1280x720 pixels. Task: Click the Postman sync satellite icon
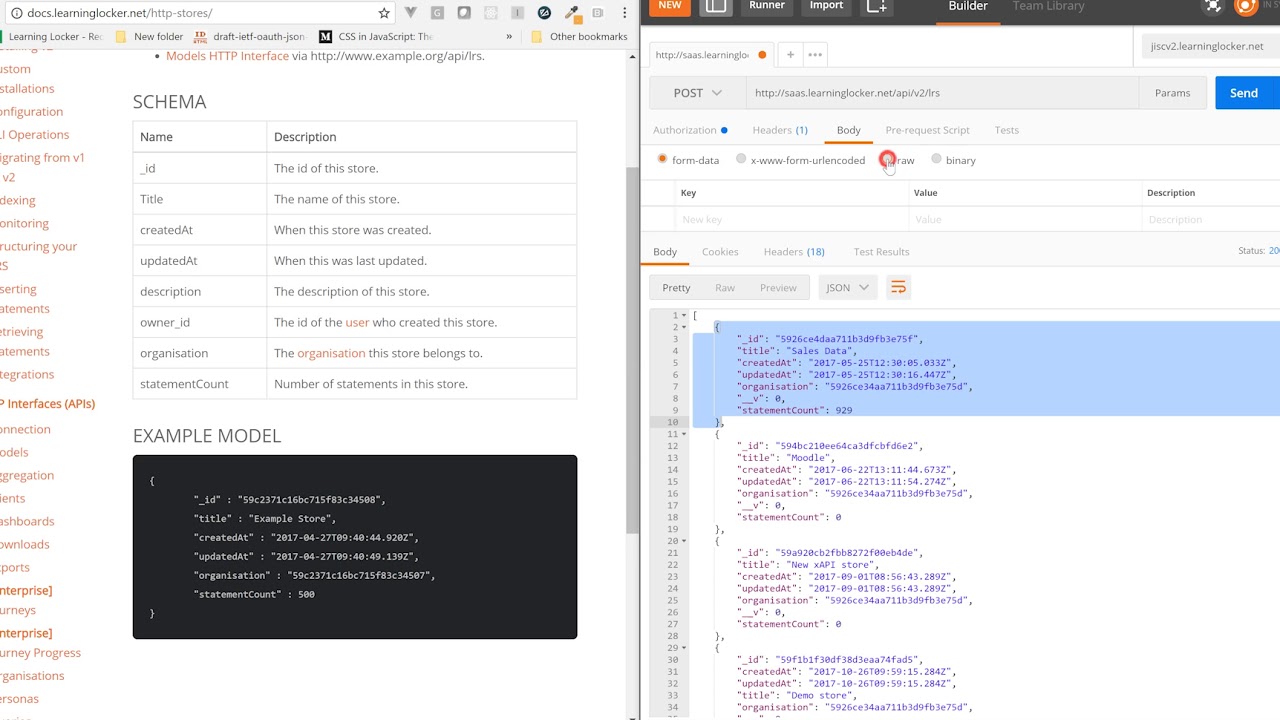[x=1213, y=6]
